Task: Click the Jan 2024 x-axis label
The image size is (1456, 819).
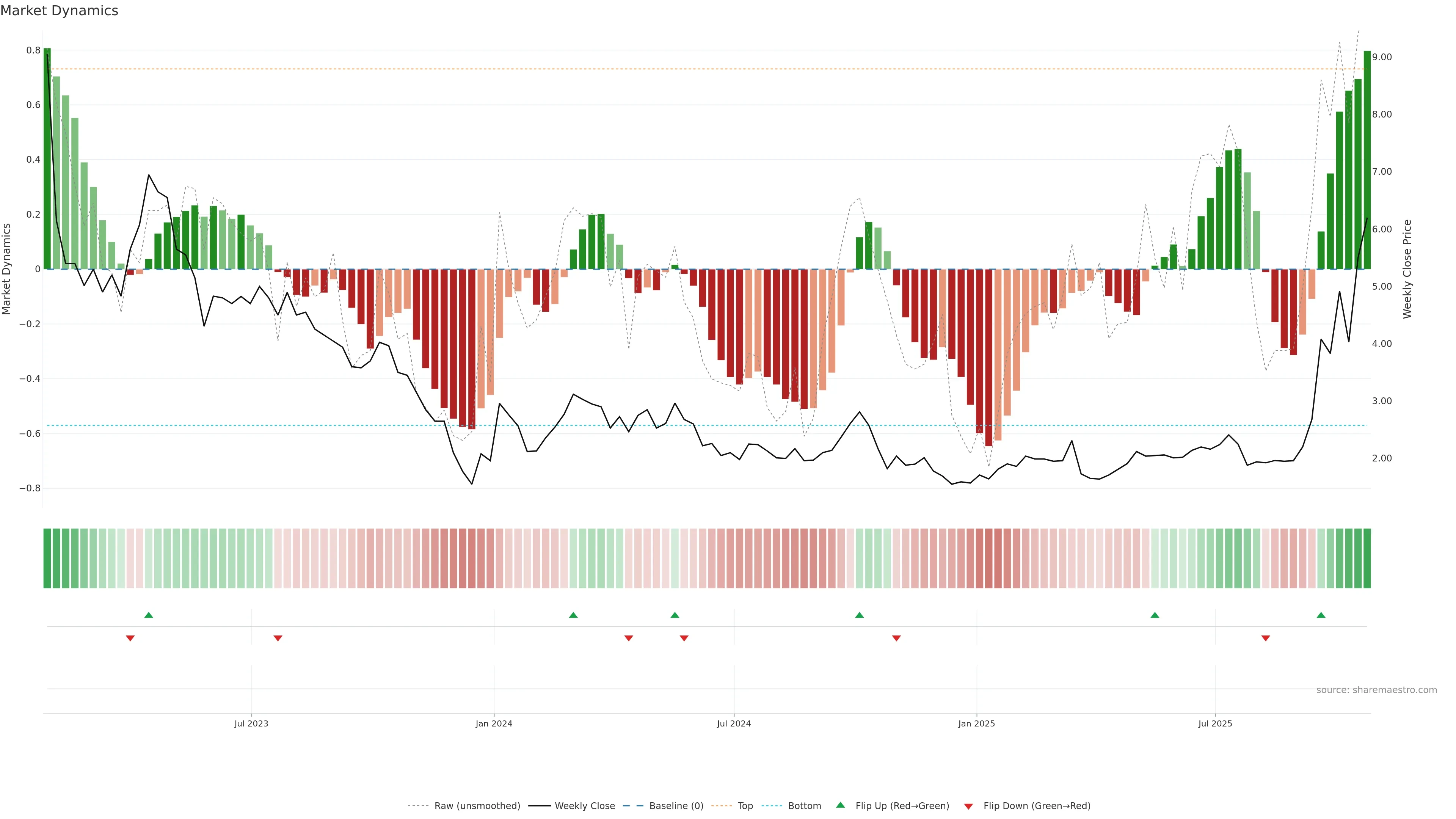Action: [493, 723]
